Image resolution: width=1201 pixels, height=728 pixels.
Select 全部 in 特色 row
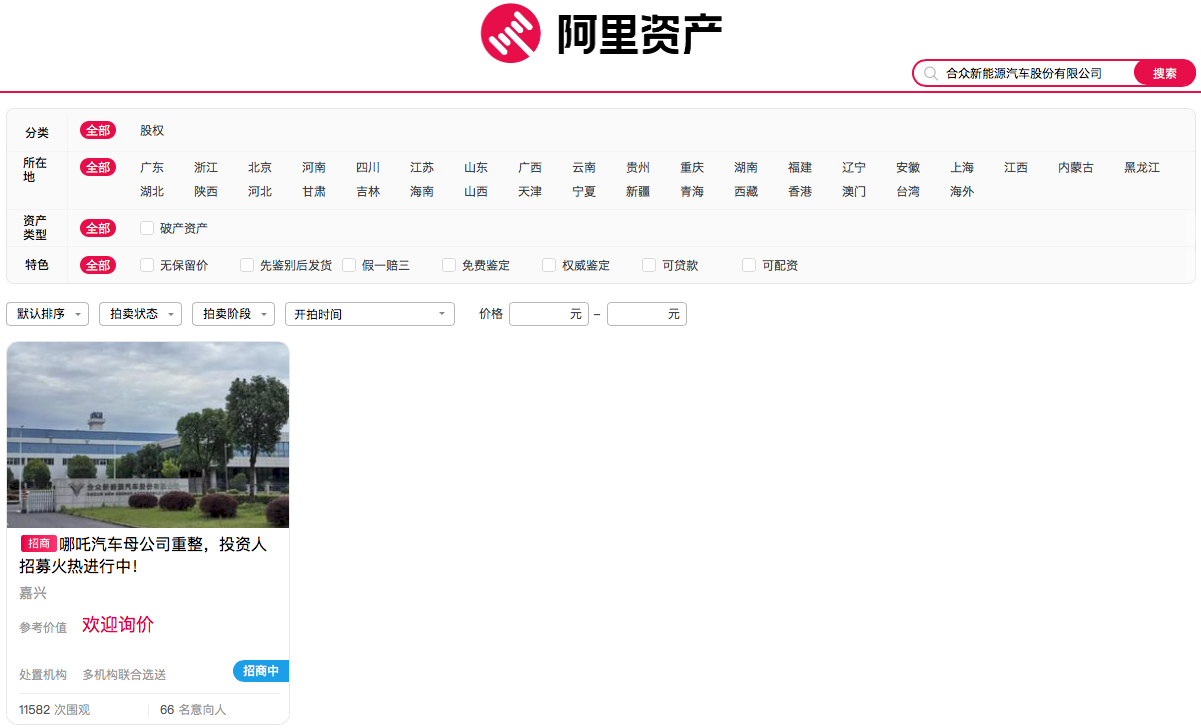click(98, 265)
